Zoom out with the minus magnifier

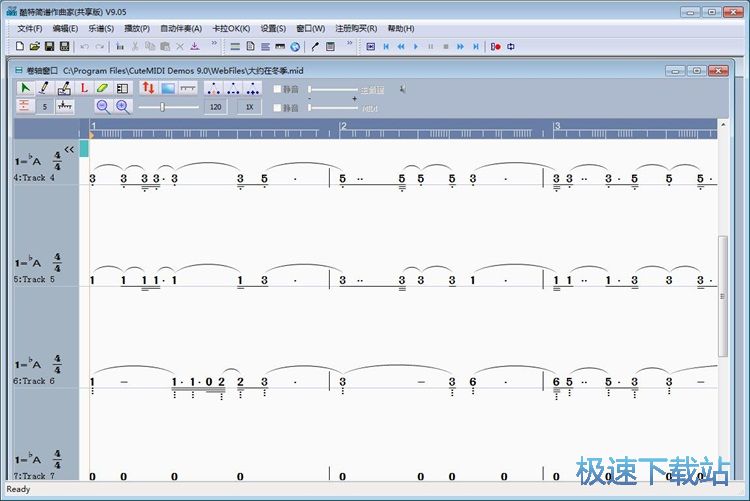coord(102,106)
